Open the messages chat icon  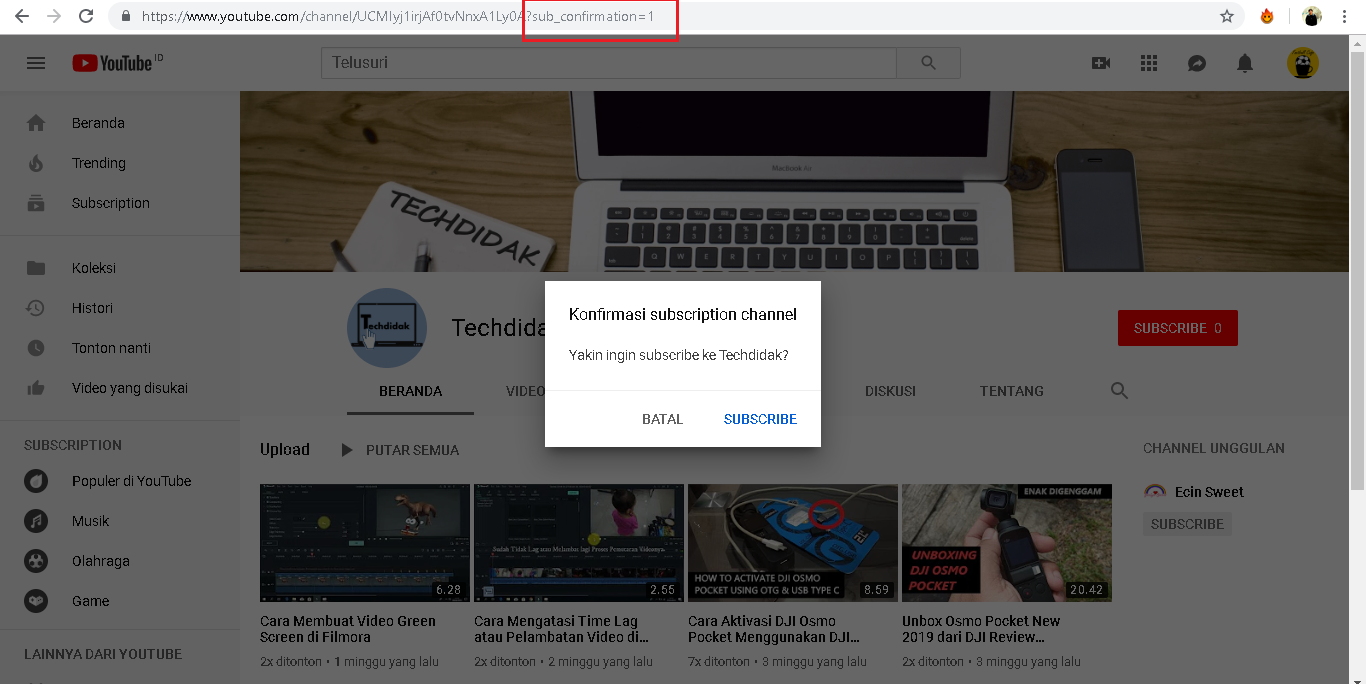pyautogui.click(x=1197, y=62)
